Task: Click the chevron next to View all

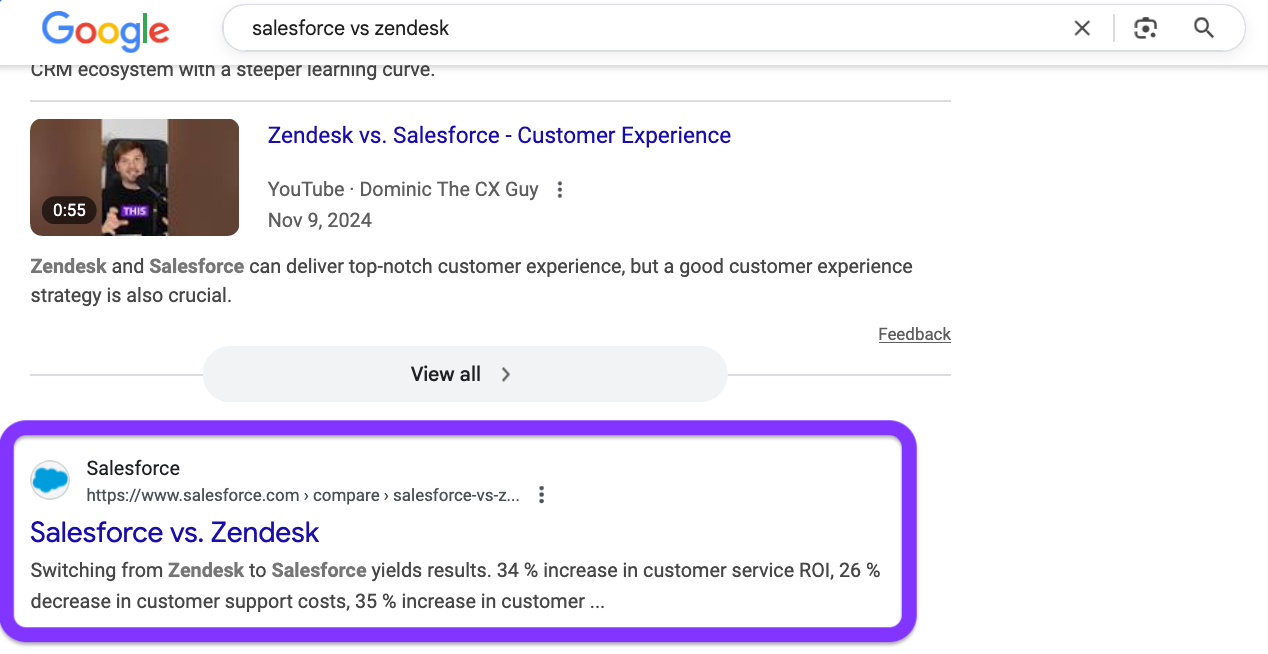Action: click(x=506, y=374)
